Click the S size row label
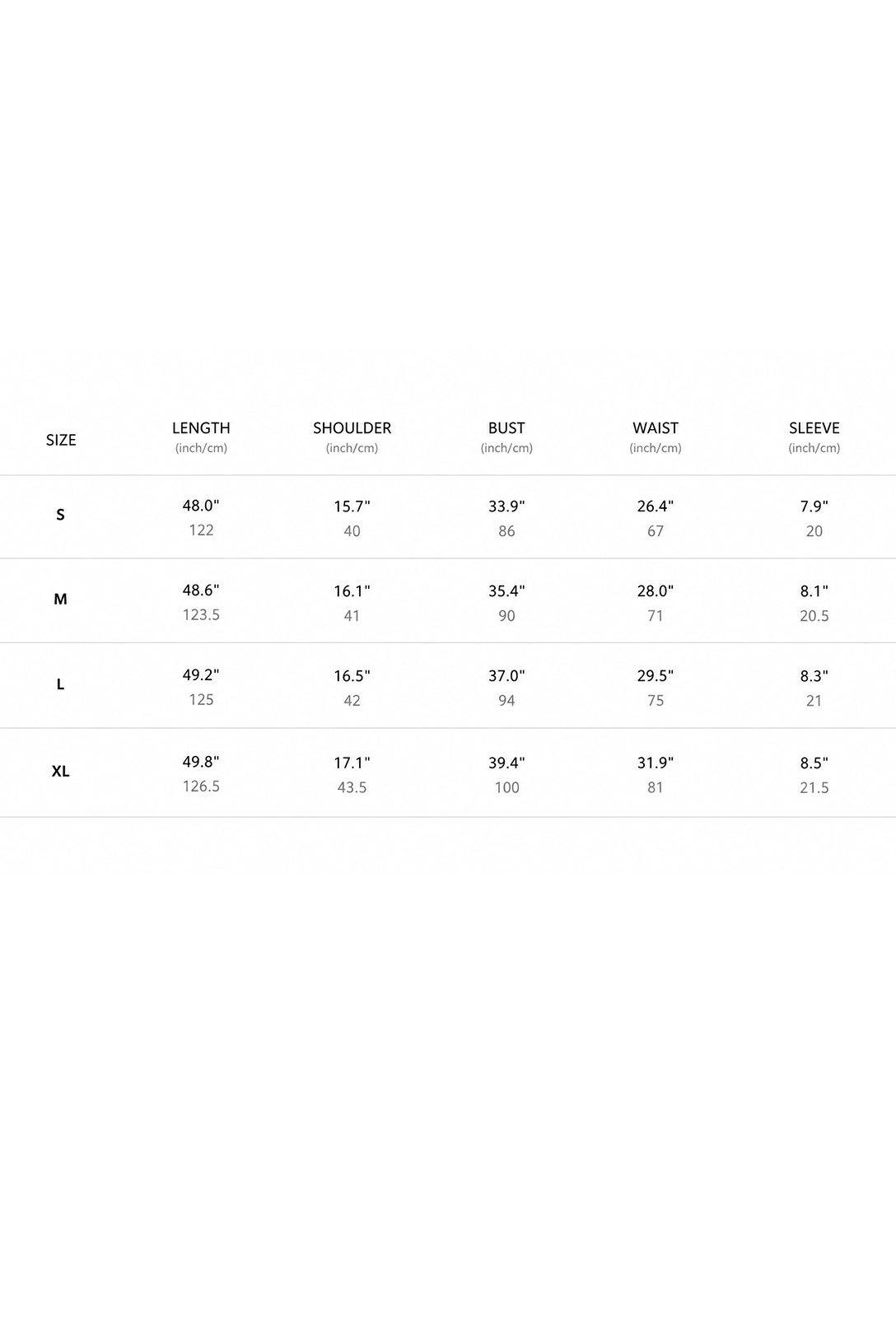Viewport: 896px width, 1344px height. coord(60,515)
